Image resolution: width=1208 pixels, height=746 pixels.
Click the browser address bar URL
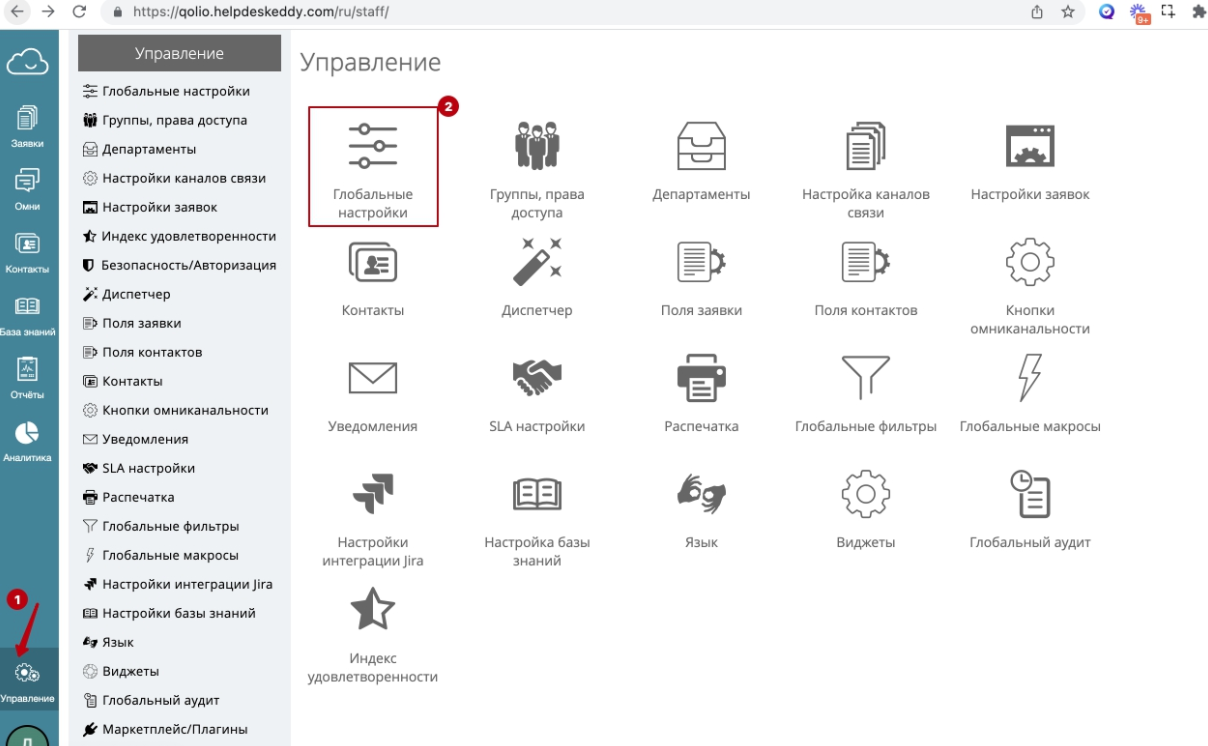(x=260, y=12)
